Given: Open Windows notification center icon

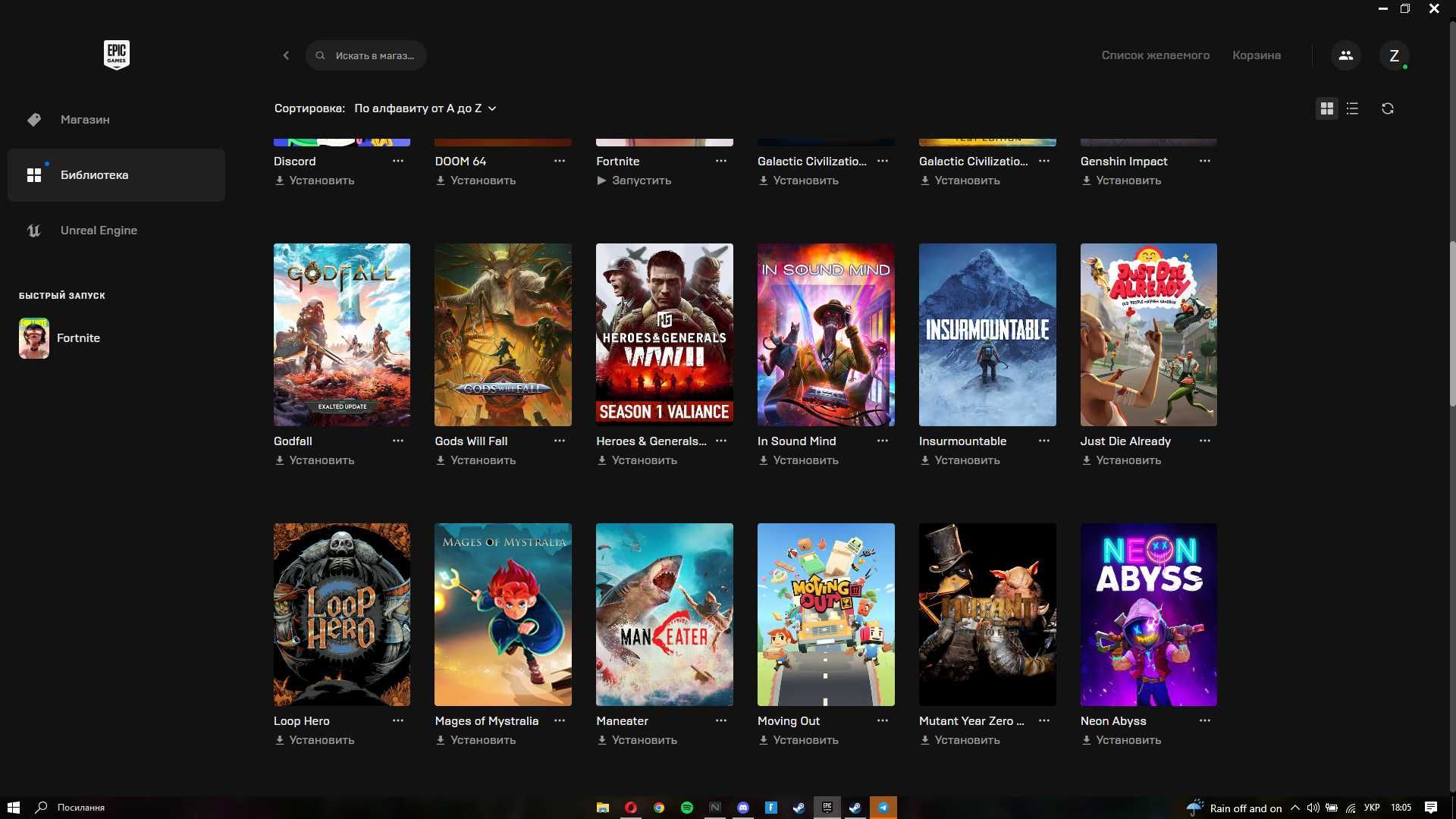Looking at the screenshot, I should [1431, 808].
